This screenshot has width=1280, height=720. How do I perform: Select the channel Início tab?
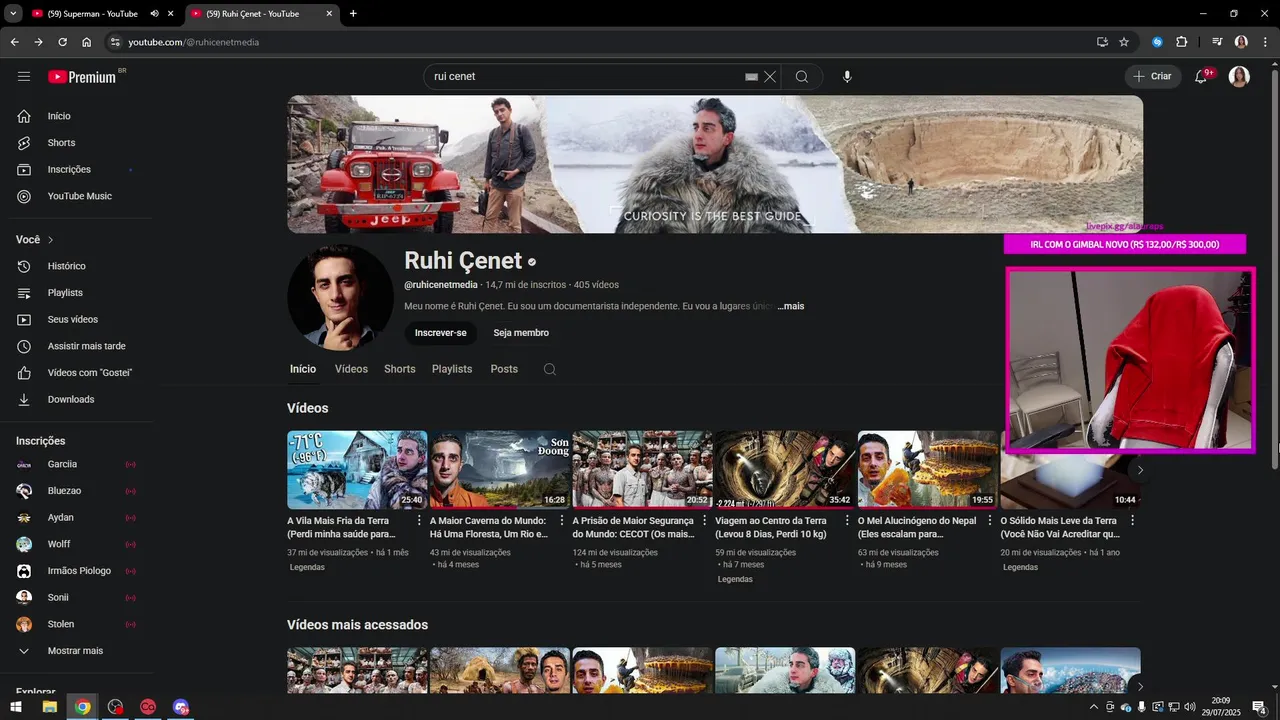click(x=303, y=369)
